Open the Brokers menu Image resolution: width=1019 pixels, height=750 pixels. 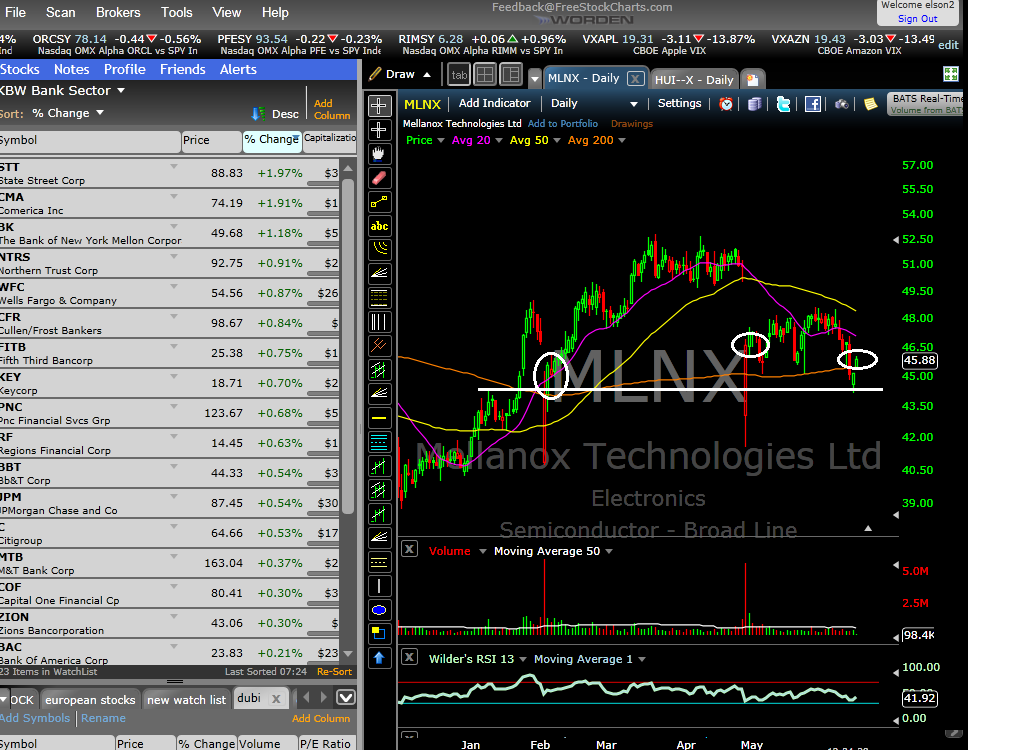[118, 12]
